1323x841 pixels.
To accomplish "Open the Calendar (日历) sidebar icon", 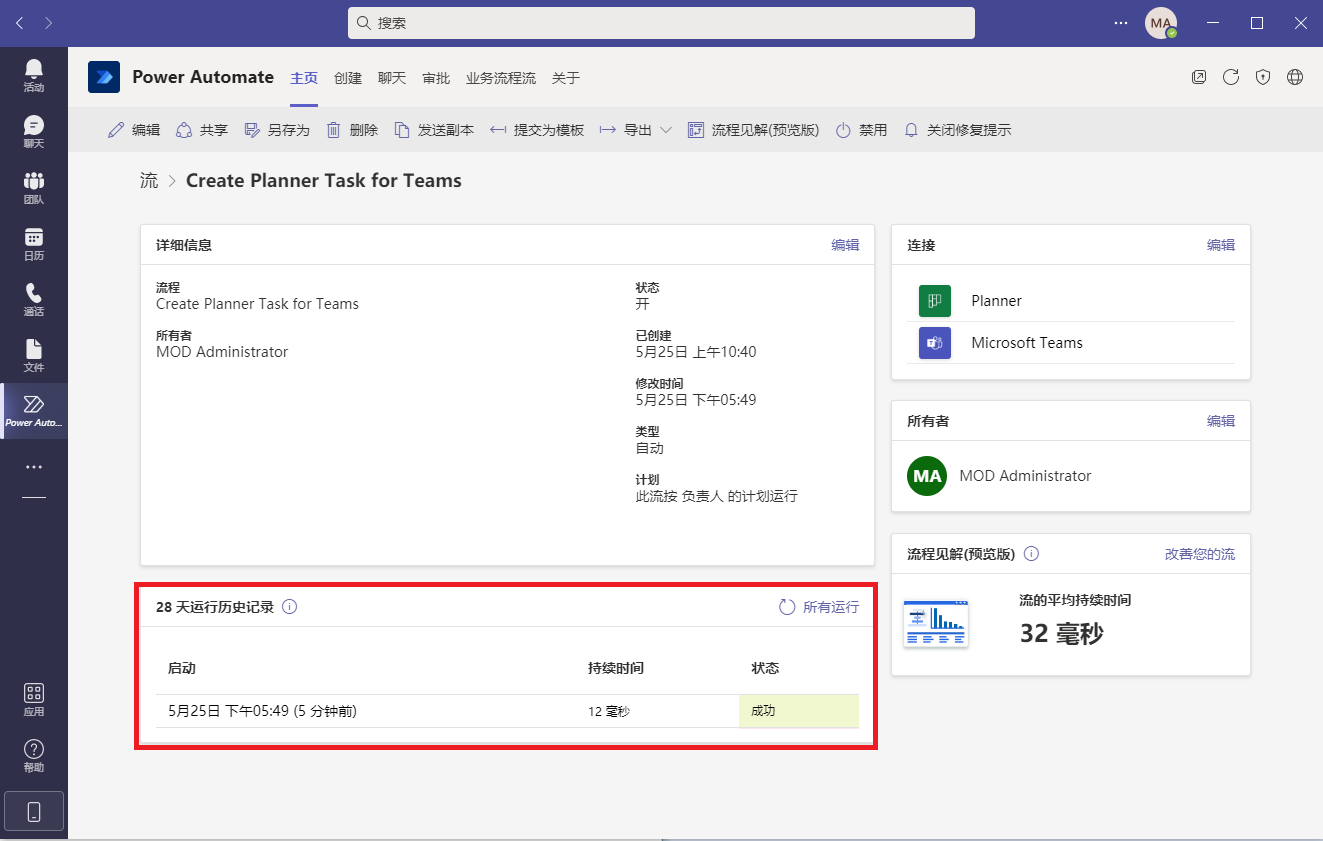I will pyautogui.click(x=34, y=243).
